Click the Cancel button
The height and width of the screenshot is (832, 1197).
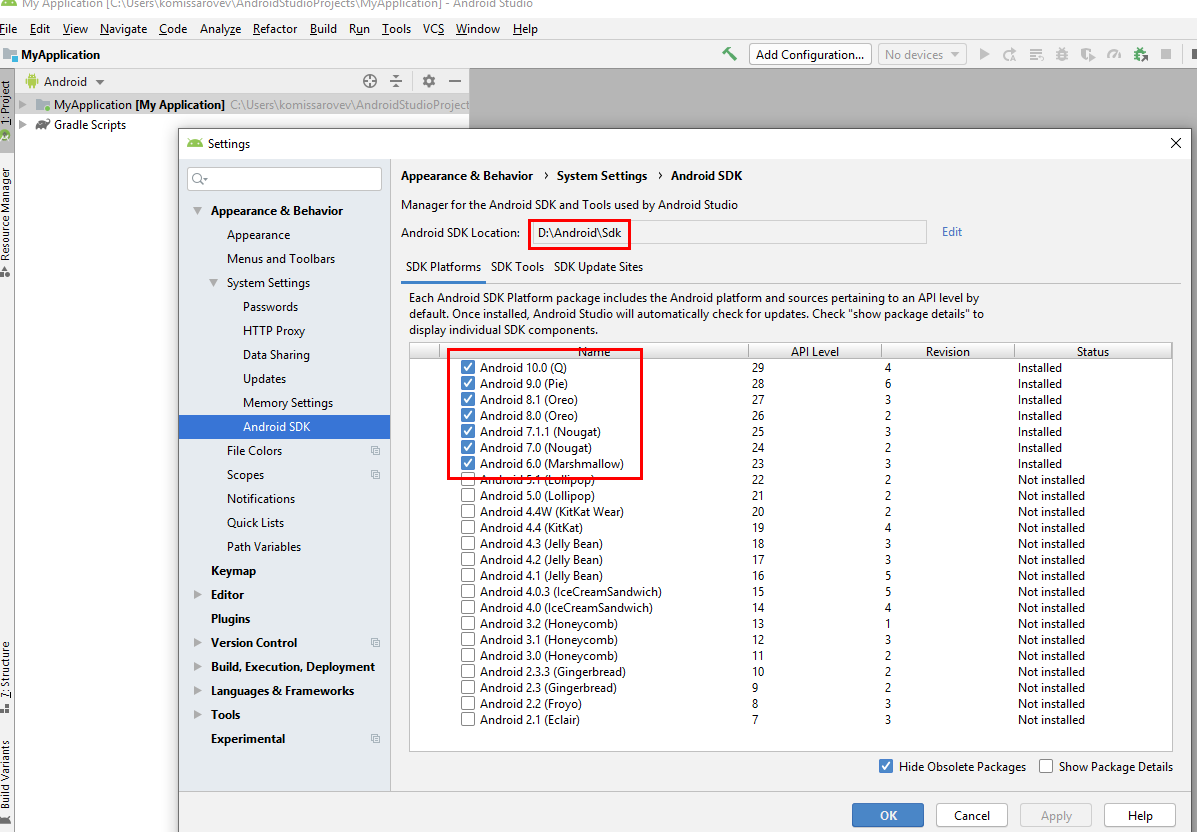pyautogui.click(x=972, y=815)
